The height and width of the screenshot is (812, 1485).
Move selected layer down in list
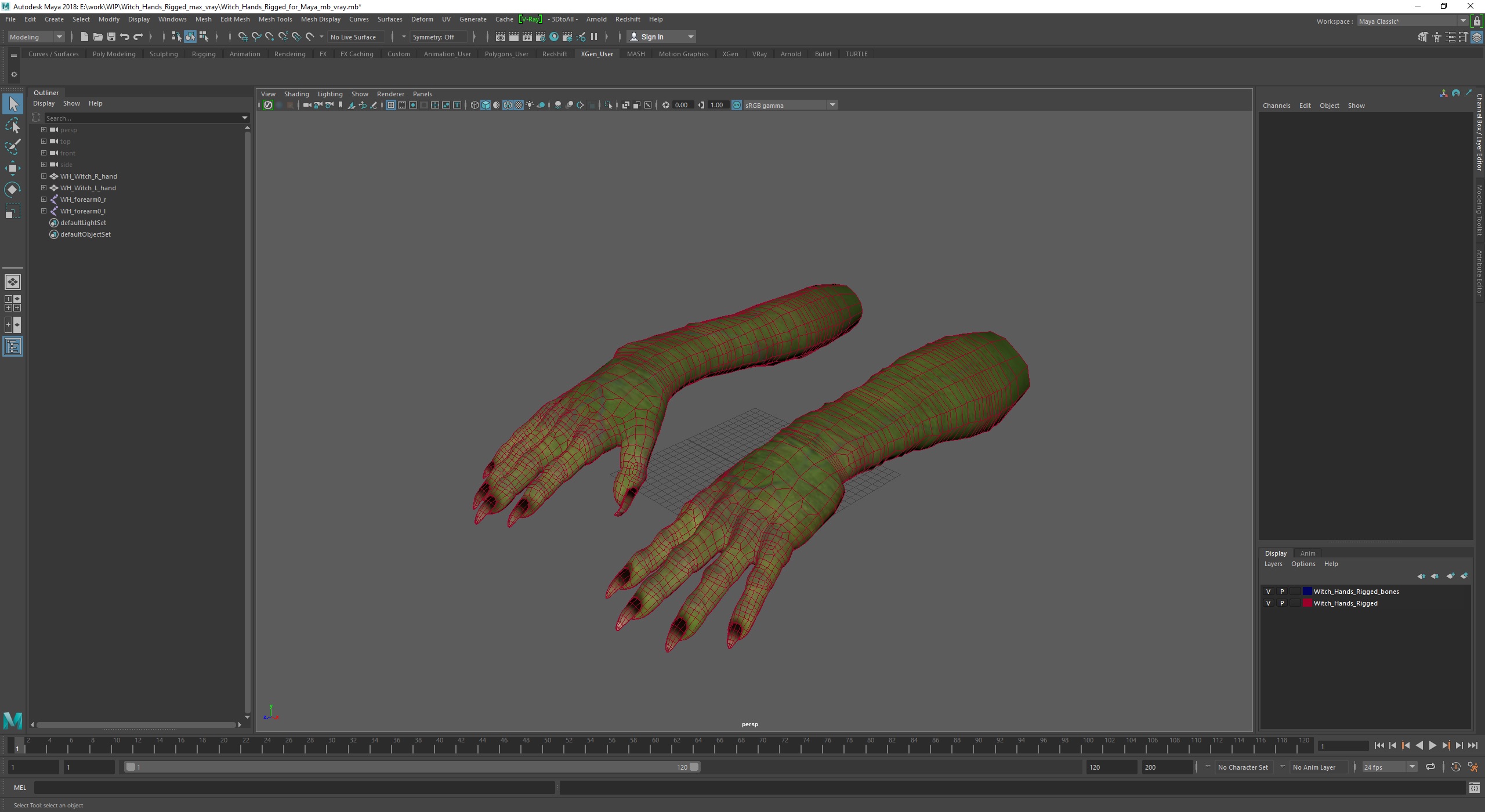click(1435, 576)
